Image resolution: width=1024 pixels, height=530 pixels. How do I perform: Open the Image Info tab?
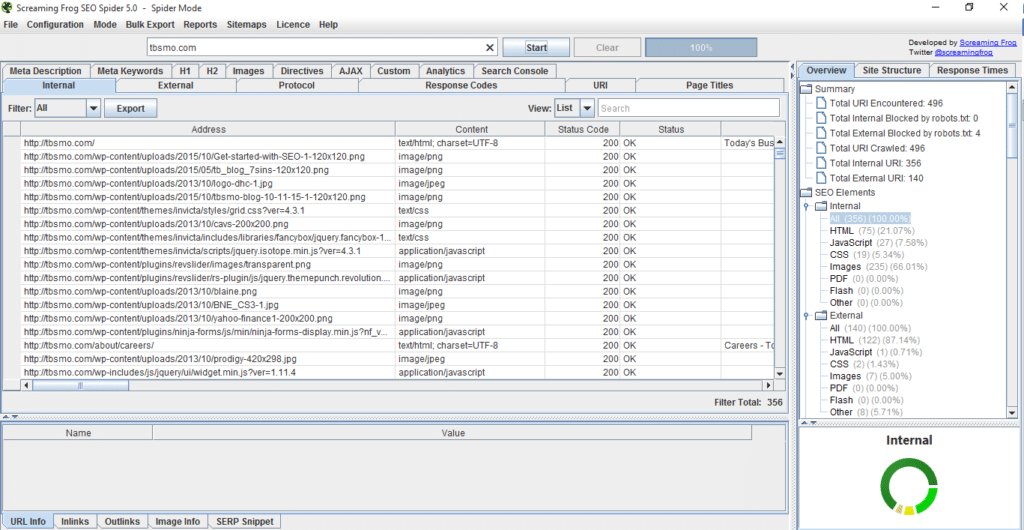[178, 522]
